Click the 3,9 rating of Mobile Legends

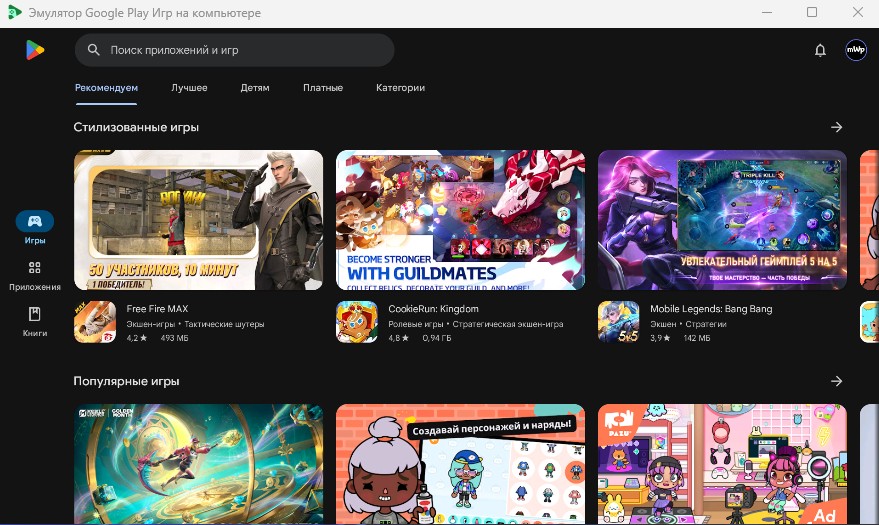(660, 338)
